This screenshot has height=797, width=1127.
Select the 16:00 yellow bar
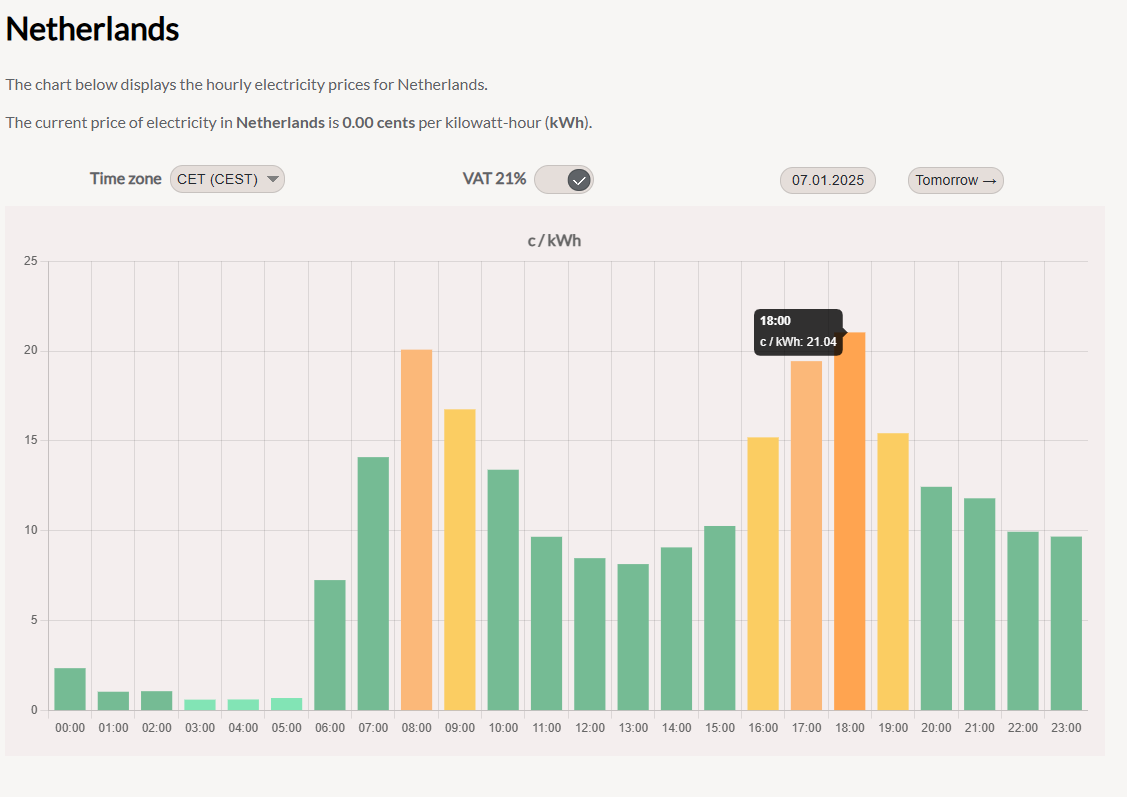click(763, 573)
